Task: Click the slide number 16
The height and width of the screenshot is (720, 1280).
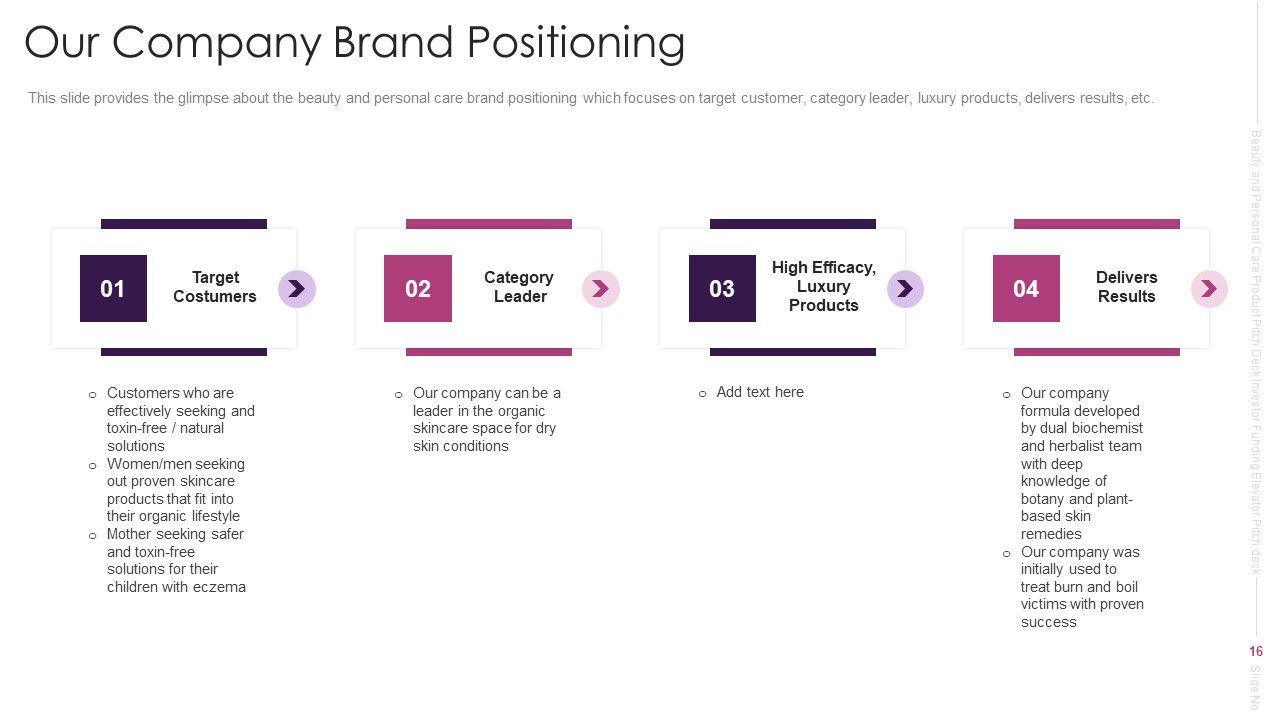Action: tap(1255, 651)
